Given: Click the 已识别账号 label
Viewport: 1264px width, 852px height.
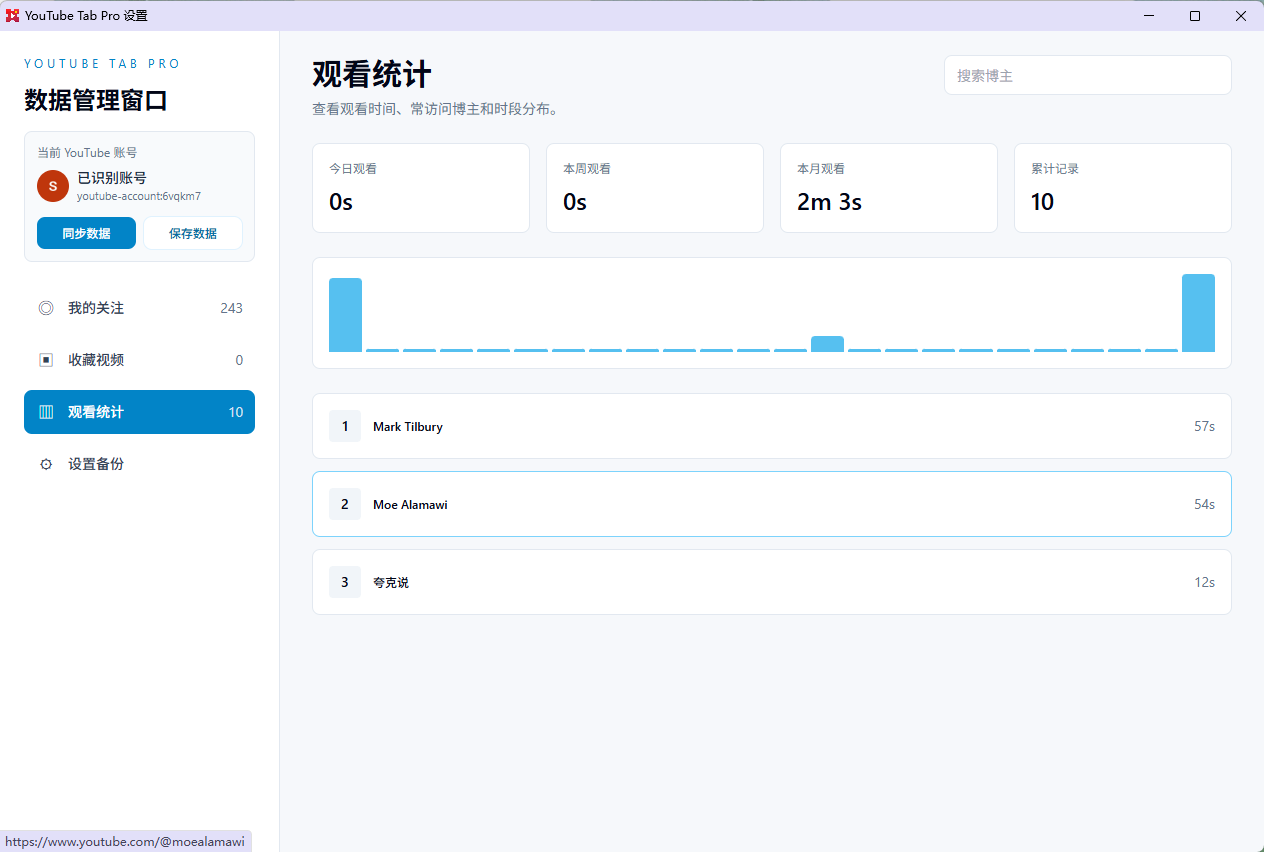Looking at the screenshot, I should pyautogui.click(x=112, y=178).
